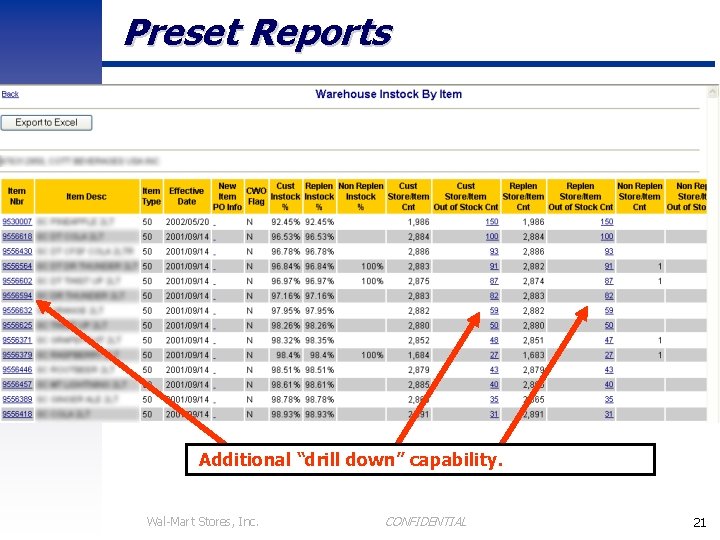Click the New Item PO Info header
Image resolution: width=720 pixels, height=540 pixels.
227,197
